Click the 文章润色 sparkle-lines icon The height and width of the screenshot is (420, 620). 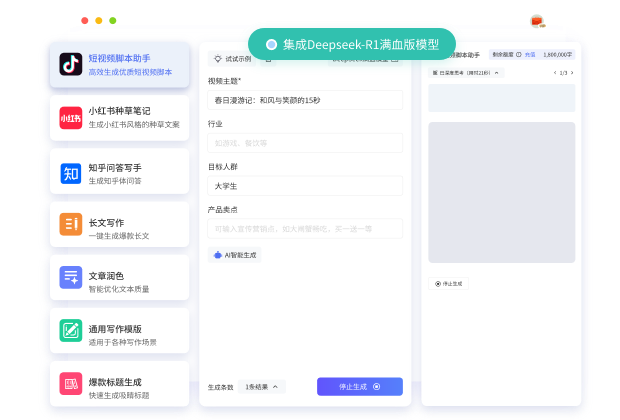[71, 277]
